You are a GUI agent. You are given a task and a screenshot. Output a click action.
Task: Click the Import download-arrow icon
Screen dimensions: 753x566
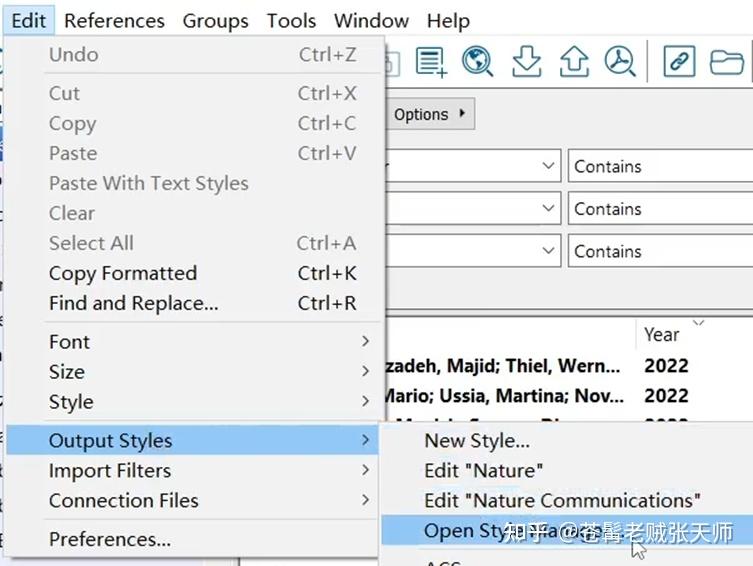click(526, 62)
